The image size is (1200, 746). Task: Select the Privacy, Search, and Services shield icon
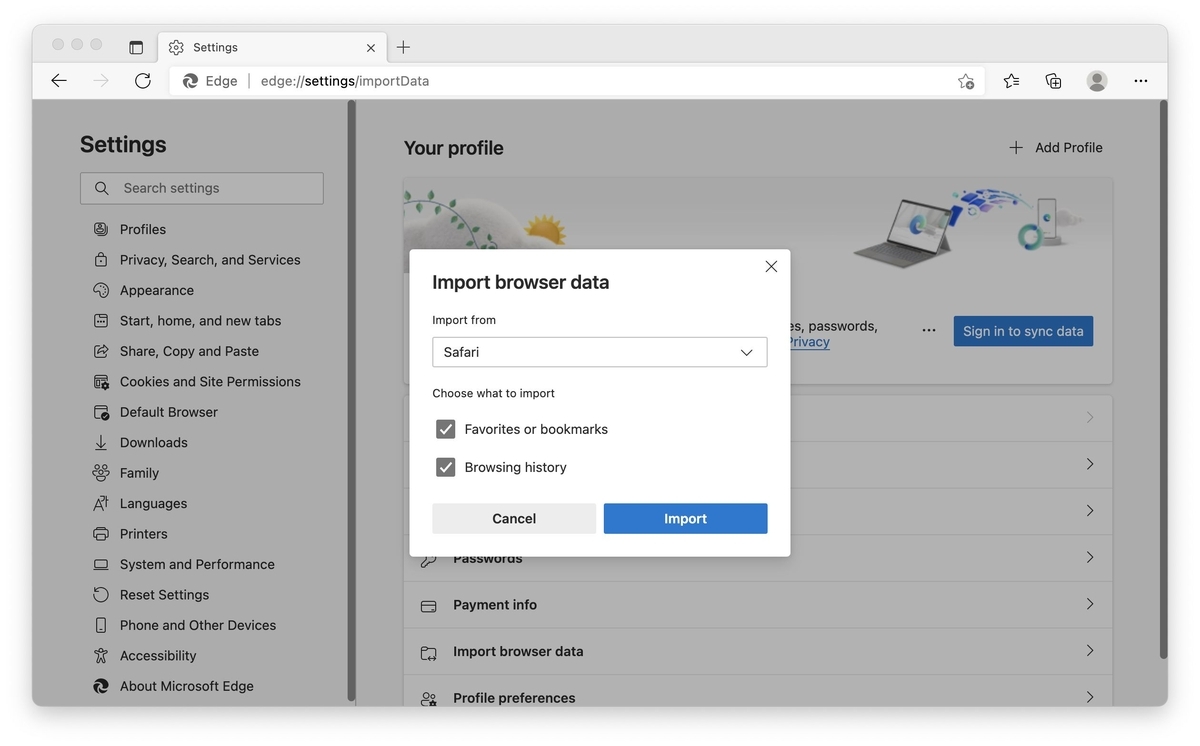pyautogui.click(x=101, y=259)
